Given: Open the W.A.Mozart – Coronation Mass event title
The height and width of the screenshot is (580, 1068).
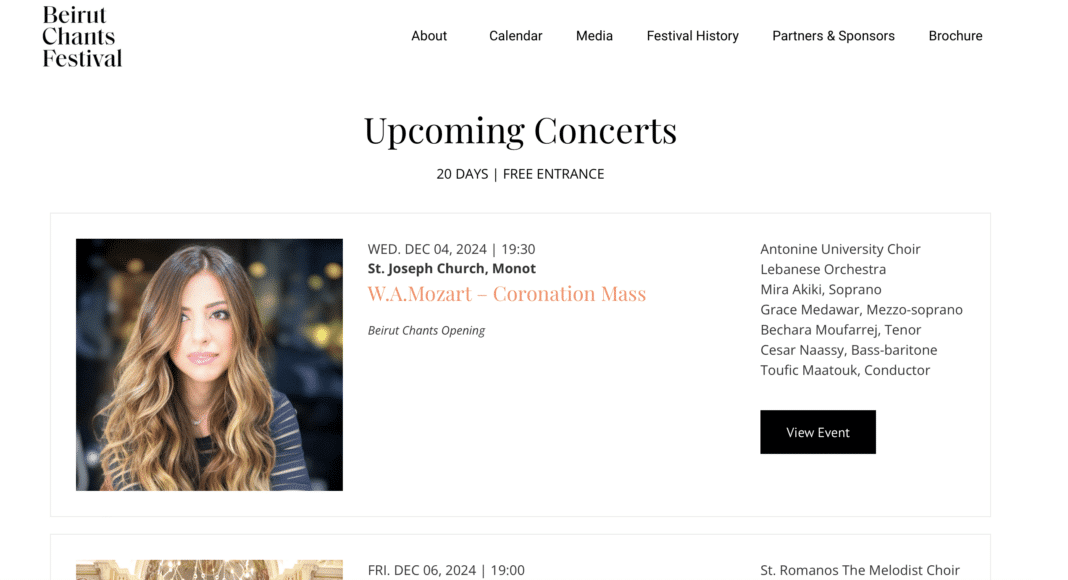Looking at the screenshot, I should (506, 293).
